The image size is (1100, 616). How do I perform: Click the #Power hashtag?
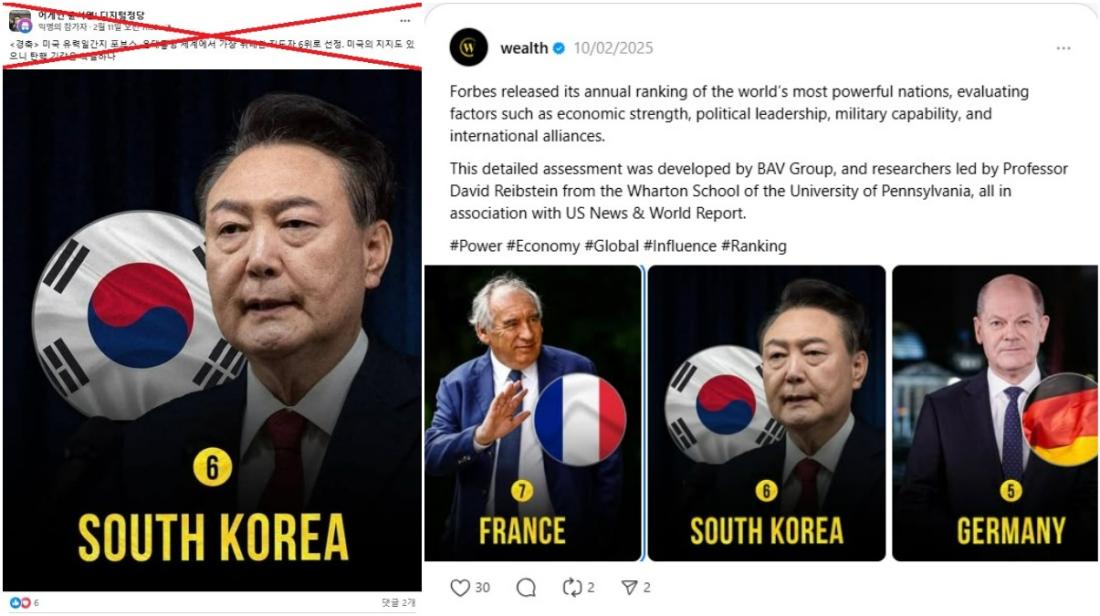tap(475, 246)
